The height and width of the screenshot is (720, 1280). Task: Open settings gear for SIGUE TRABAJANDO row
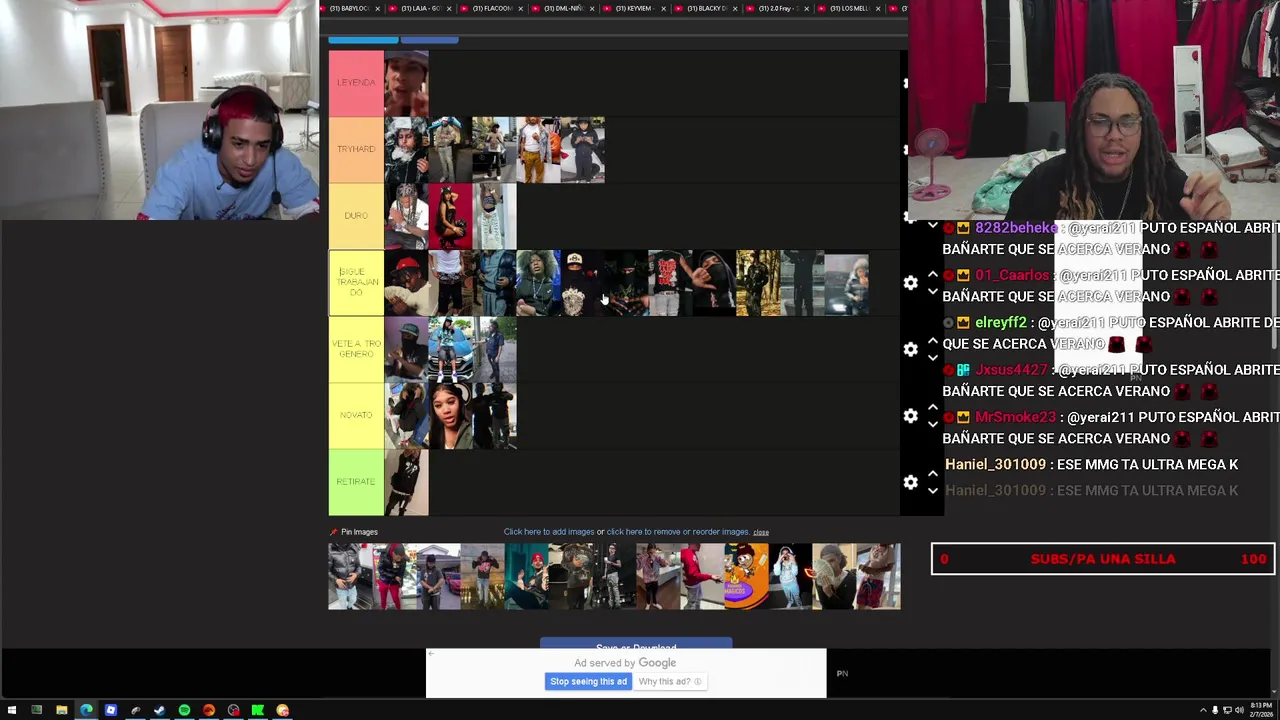point(910,283)
